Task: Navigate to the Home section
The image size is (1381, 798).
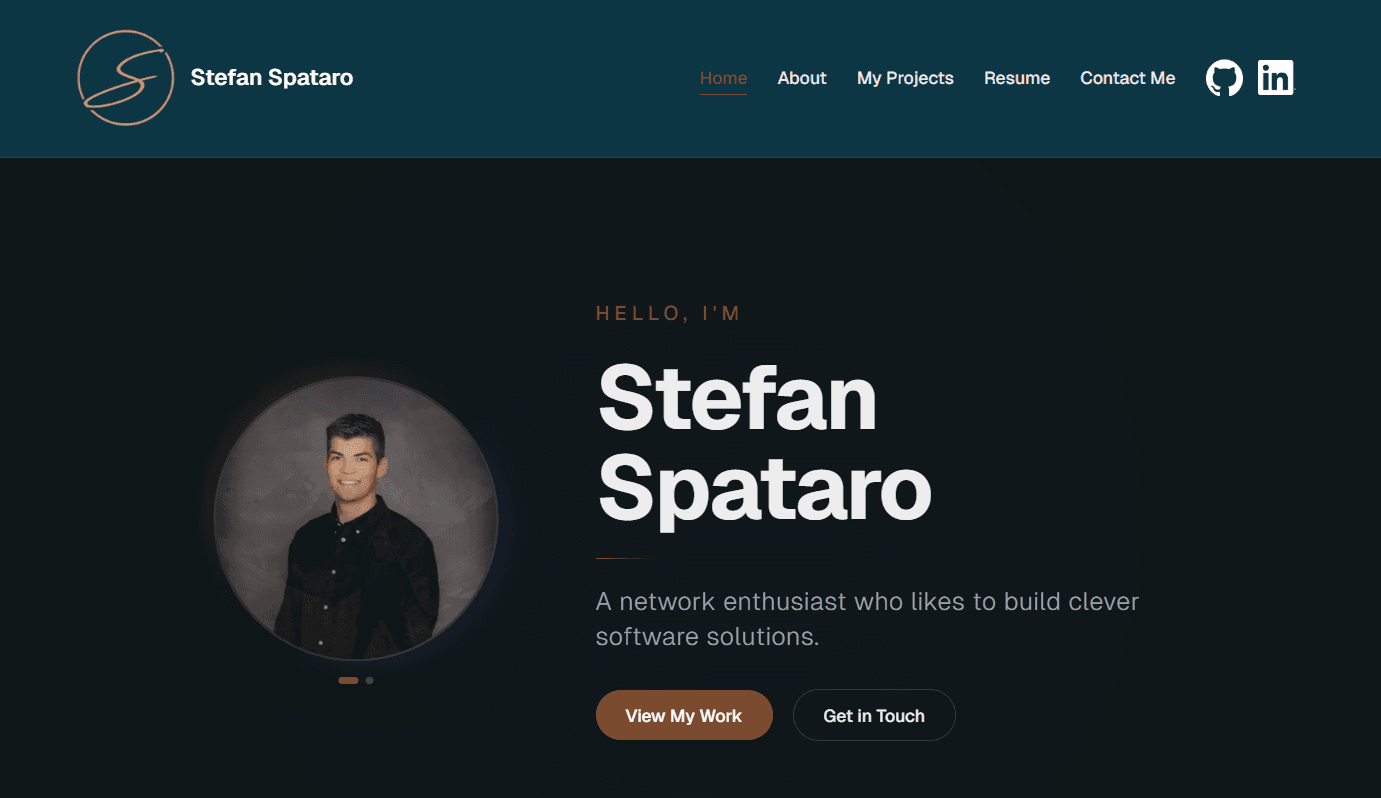Action: [x=723, y=78]
